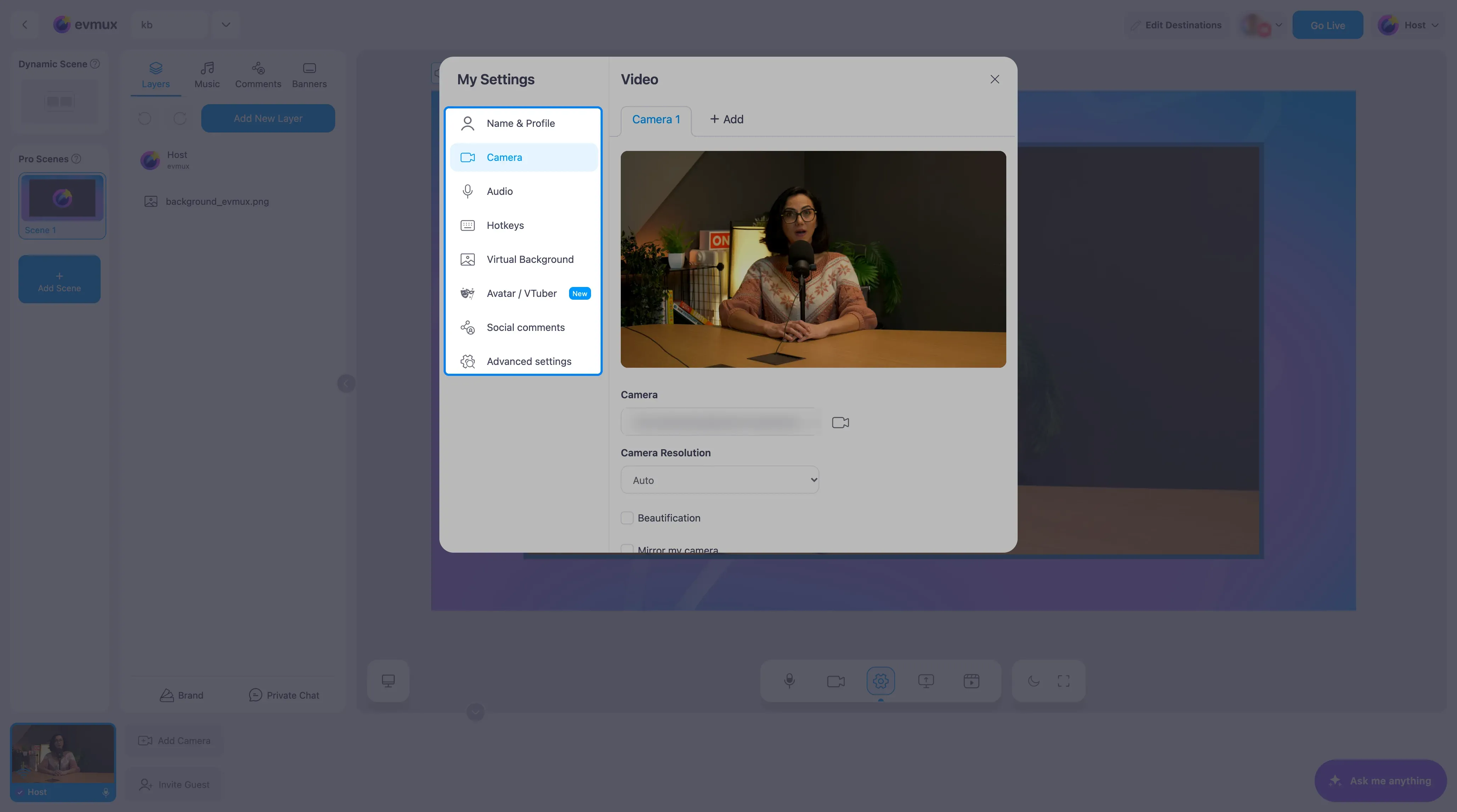Toggle the microphone in bottom toolbar
Image resolution: width=1457 pixels, height=812 pixels.
pyautogui.click(x=789, y=680)
